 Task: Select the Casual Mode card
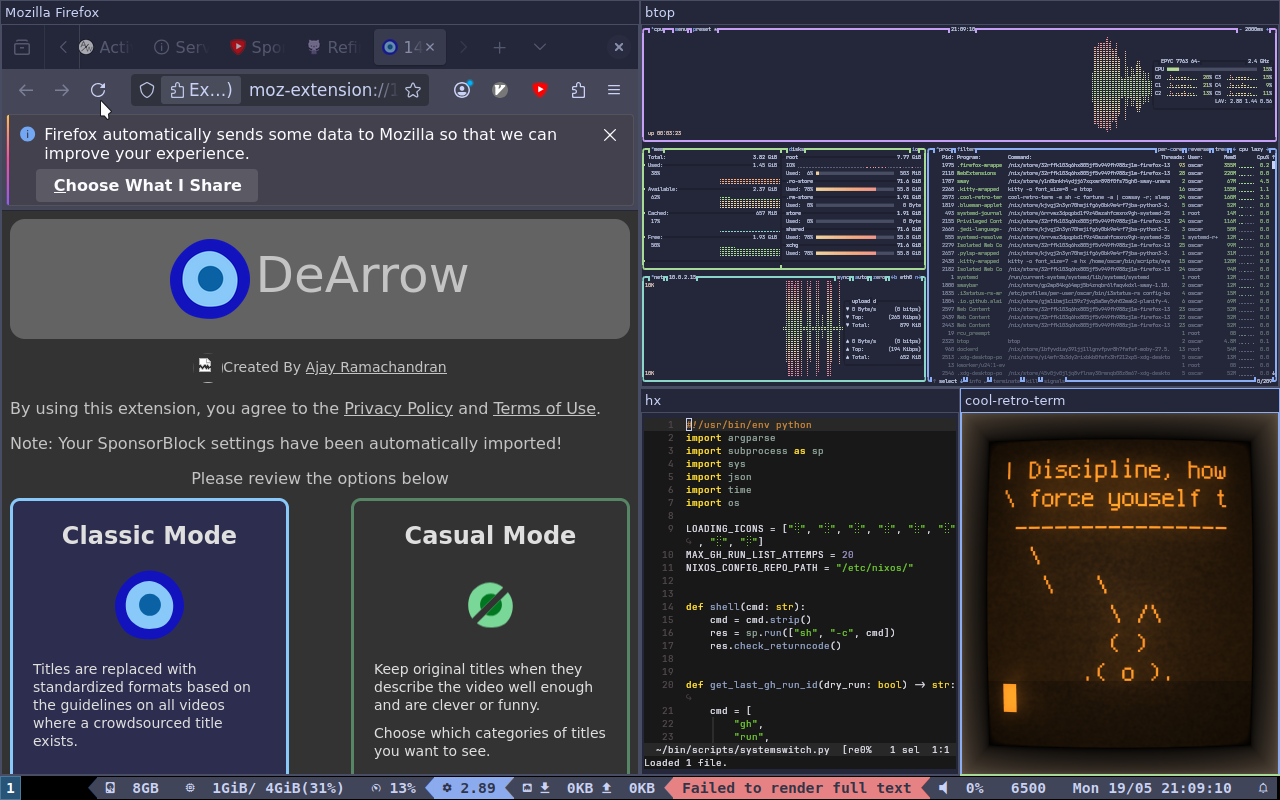coord(490,637)
